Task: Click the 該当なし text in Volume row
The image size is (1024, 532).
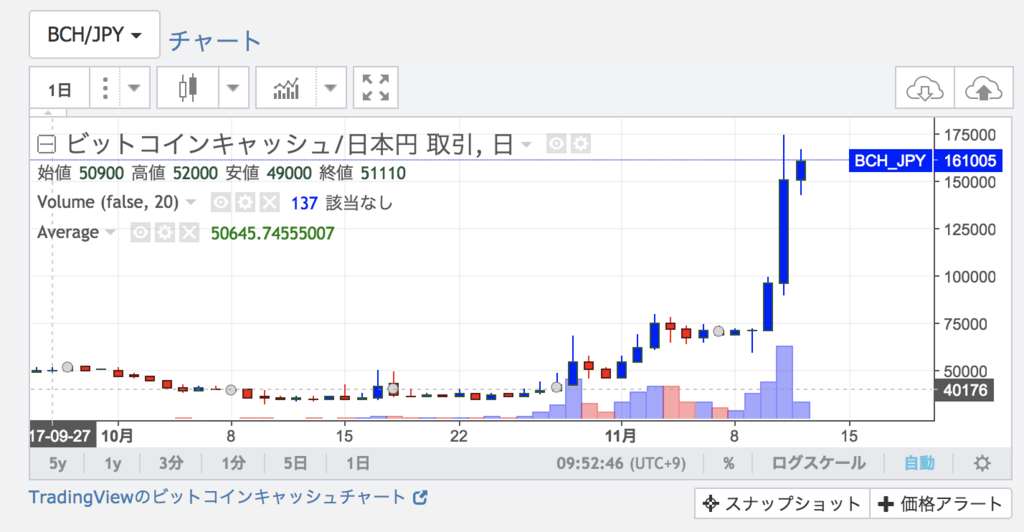Action: [x=359, y=203]
